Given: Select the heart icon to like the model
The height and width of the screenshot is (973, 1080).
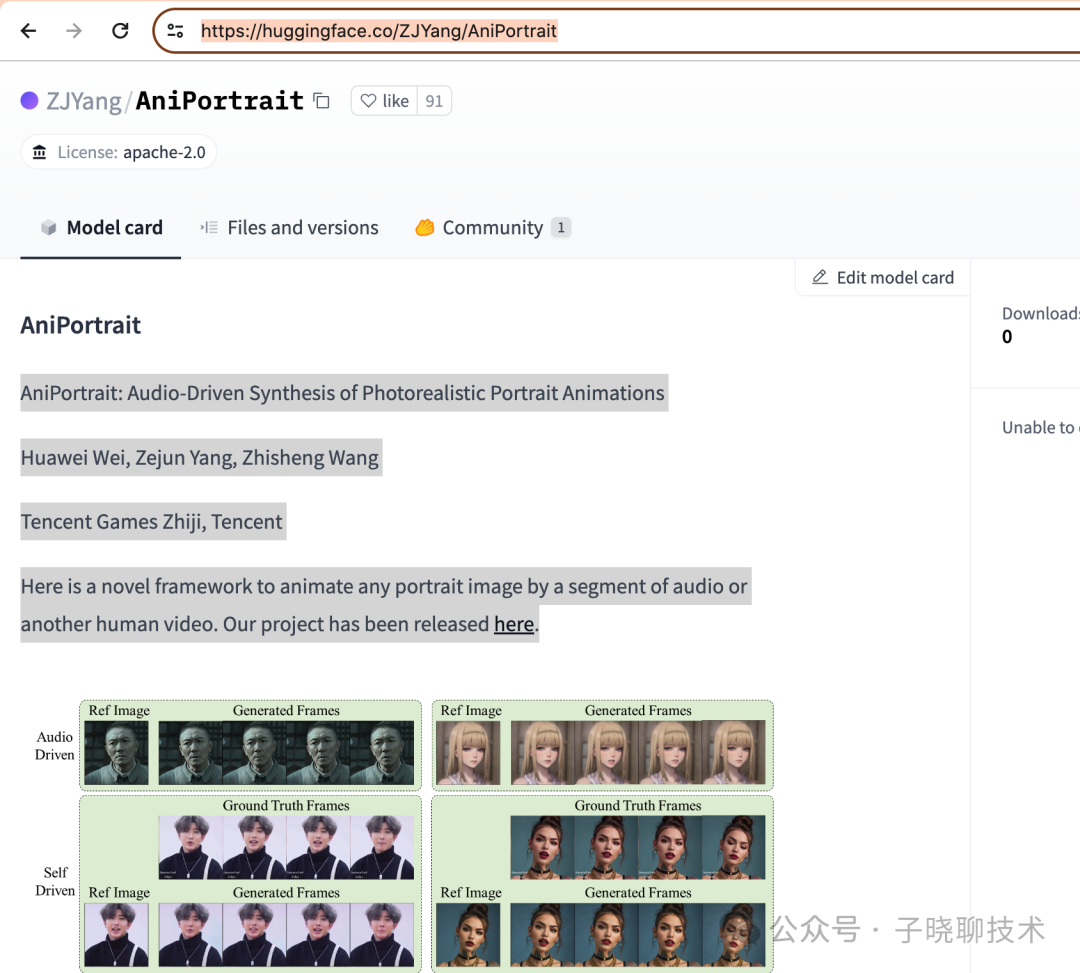Looking at the screenshot, I should [x=369, y=100].
